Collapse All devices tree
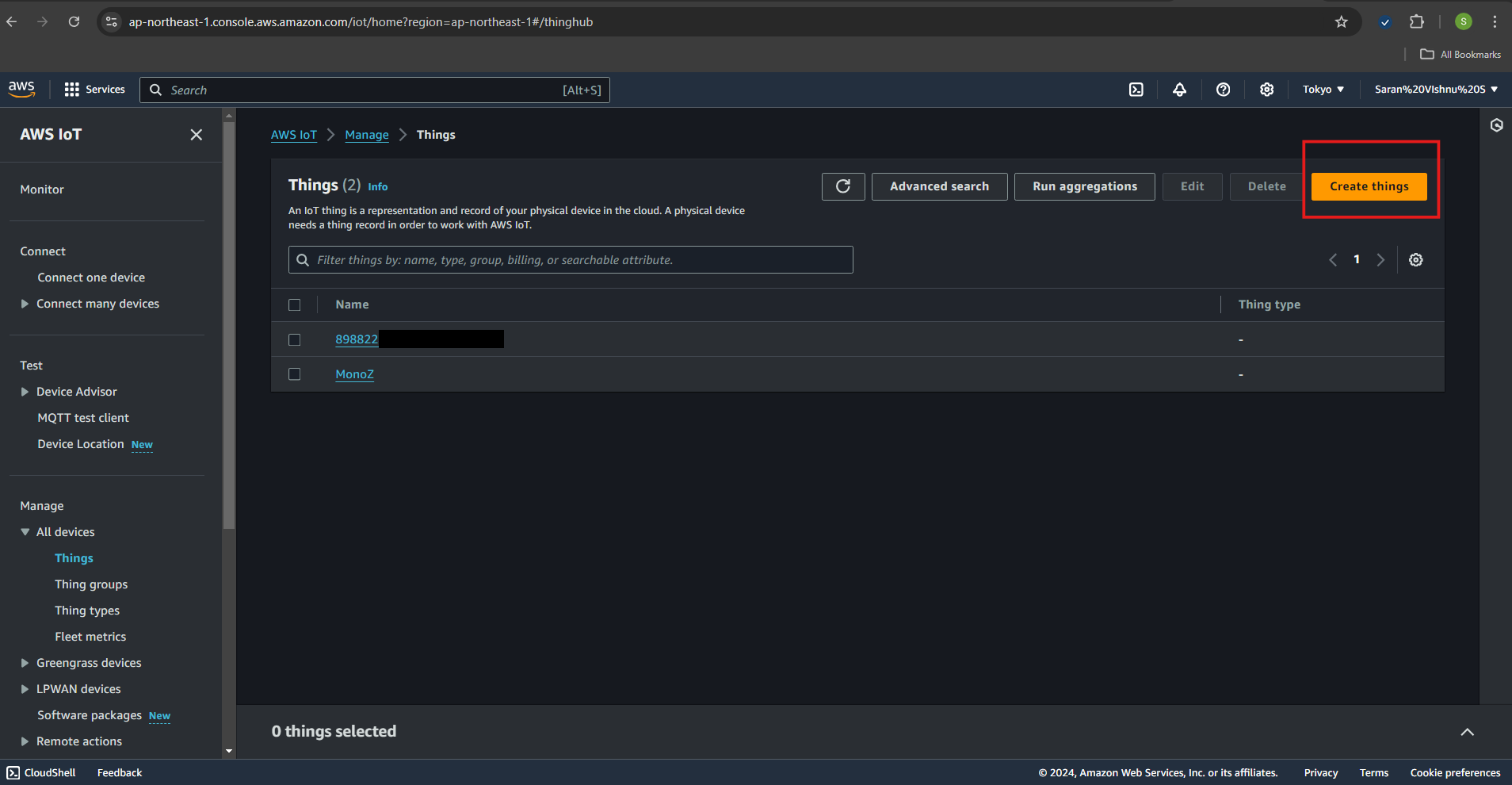This screenshot has height=785, width=1512. (25, 532)
